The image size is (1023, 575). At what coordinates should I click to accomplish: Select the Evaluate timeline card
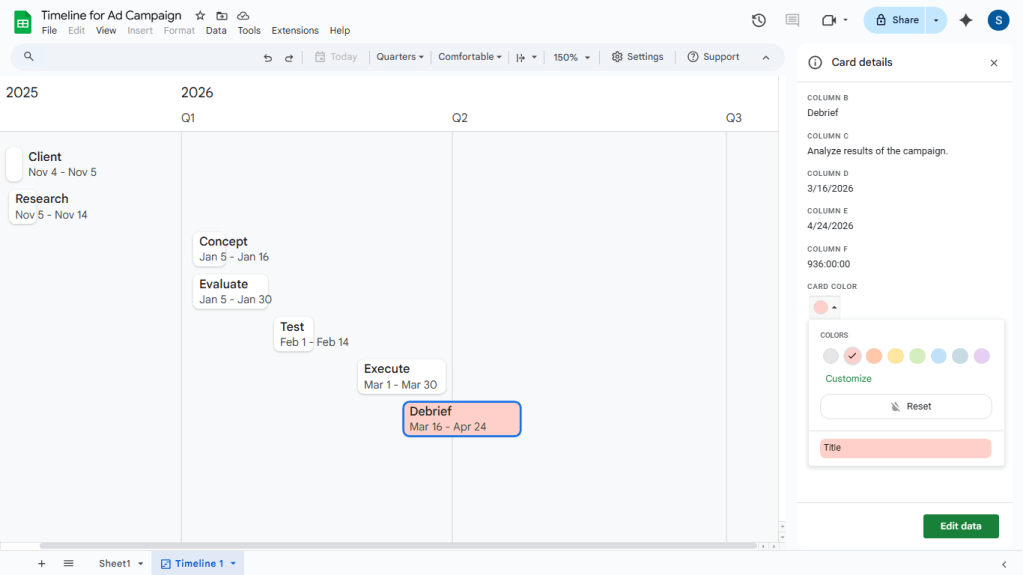click(x=230, y=292)
